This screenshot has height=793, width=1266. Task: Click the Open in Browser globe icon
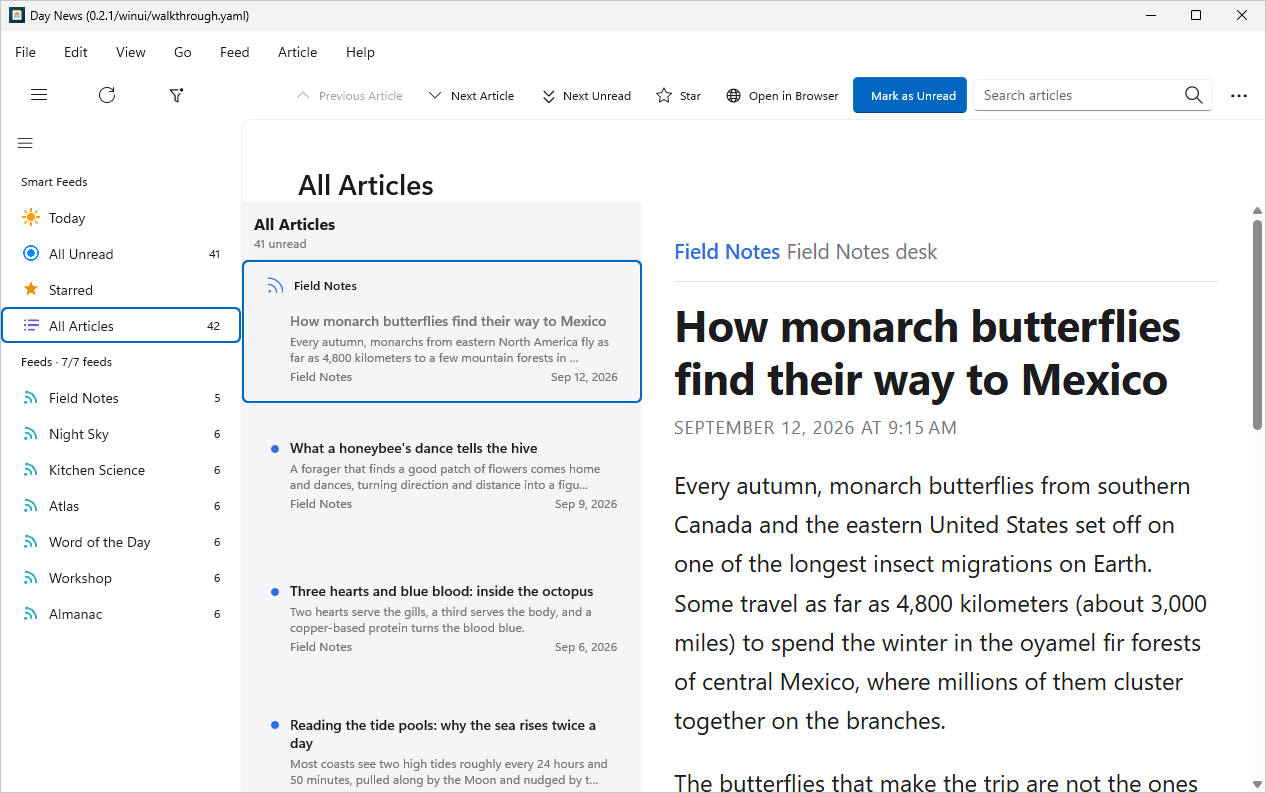(x=733, y=96)
